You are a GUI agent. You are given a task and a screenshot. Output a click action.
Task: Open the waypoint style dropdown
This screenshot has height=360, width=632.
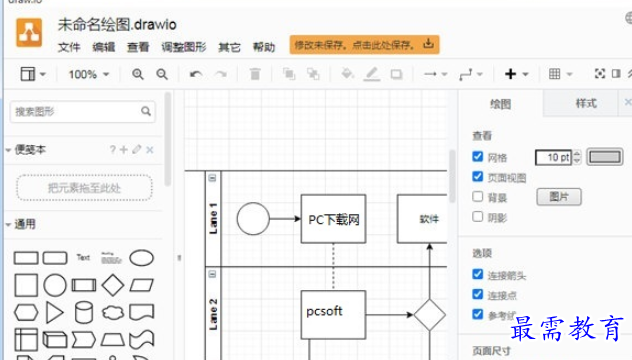coord(471,74)
